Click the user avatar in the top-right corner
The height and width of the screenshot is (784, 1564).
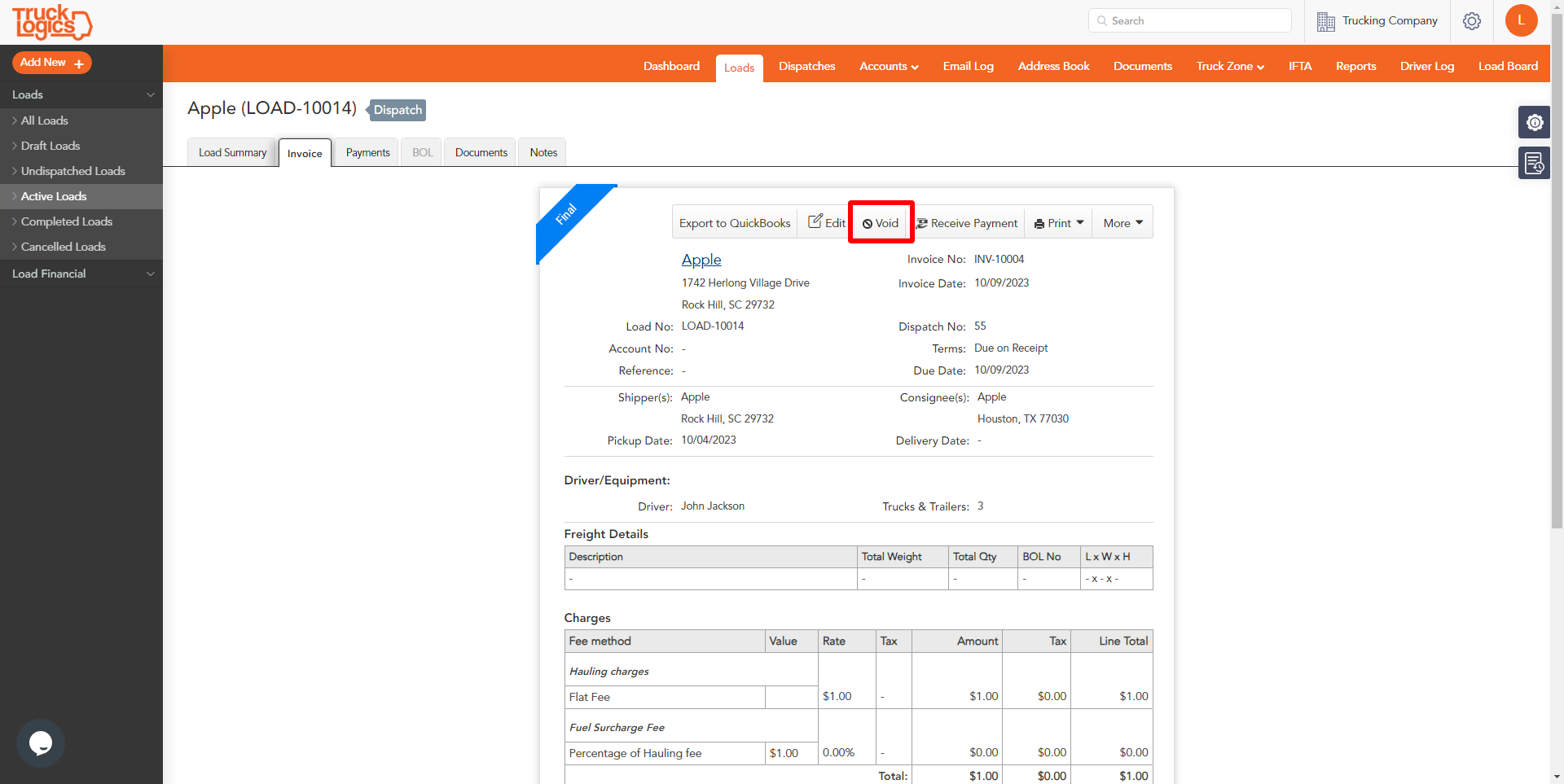pos(1522,20)
